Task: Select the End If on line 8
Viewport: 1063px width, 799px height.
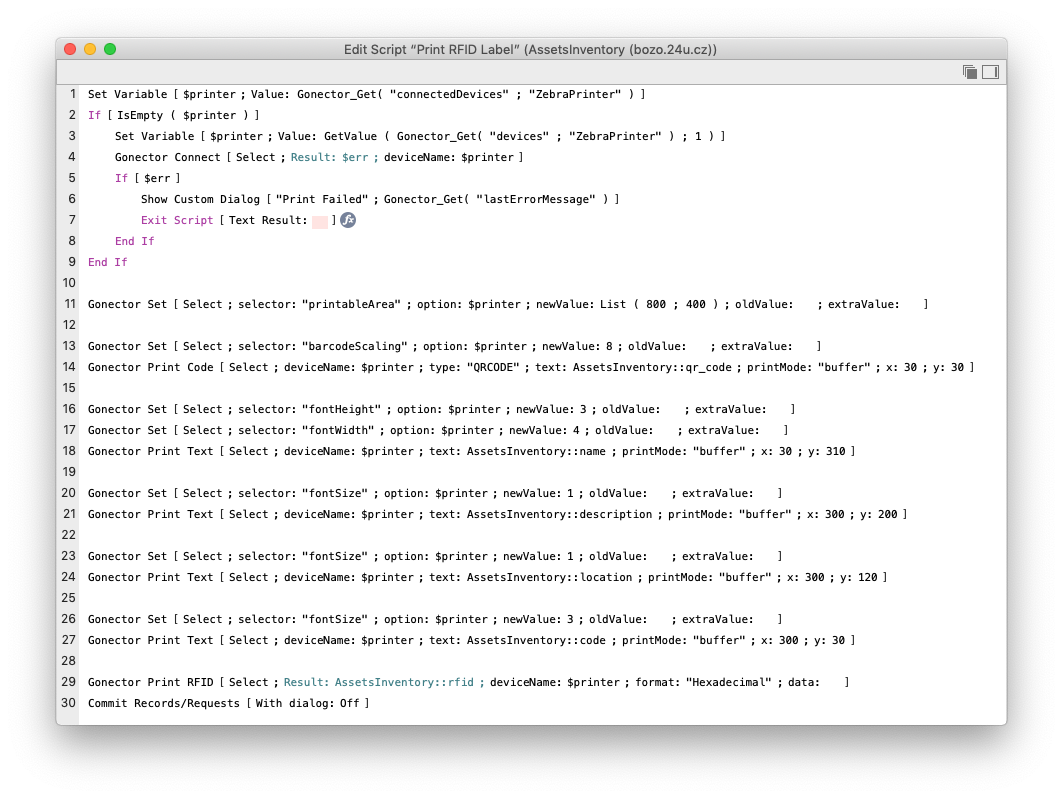Action: pos(134,241)
